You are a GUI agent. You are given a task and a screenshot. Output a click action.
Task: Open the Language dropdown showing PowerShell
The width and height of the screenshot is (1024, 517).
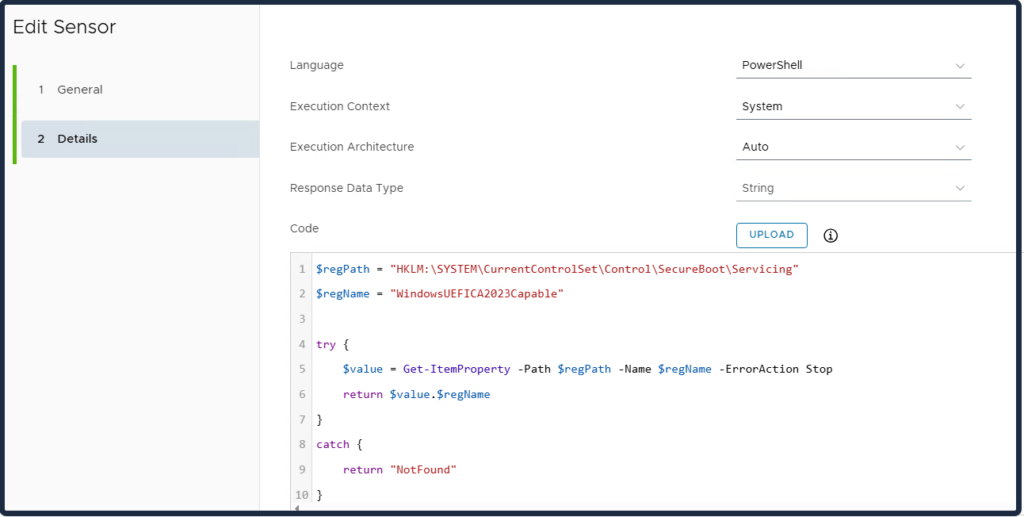(853, 66)
